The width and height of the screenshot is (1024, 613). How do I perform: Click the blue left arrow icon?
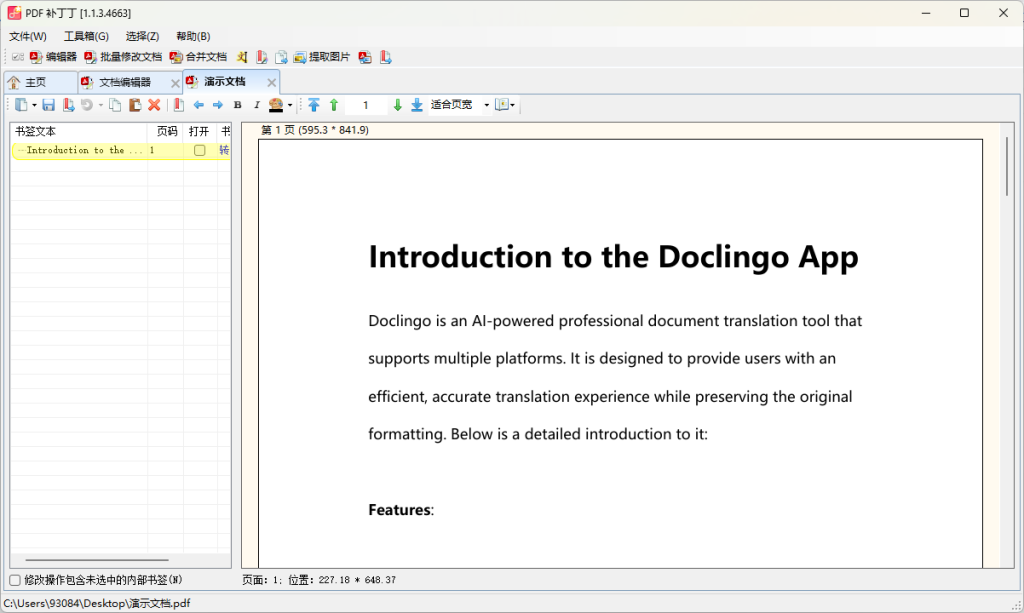coord(198,105)
